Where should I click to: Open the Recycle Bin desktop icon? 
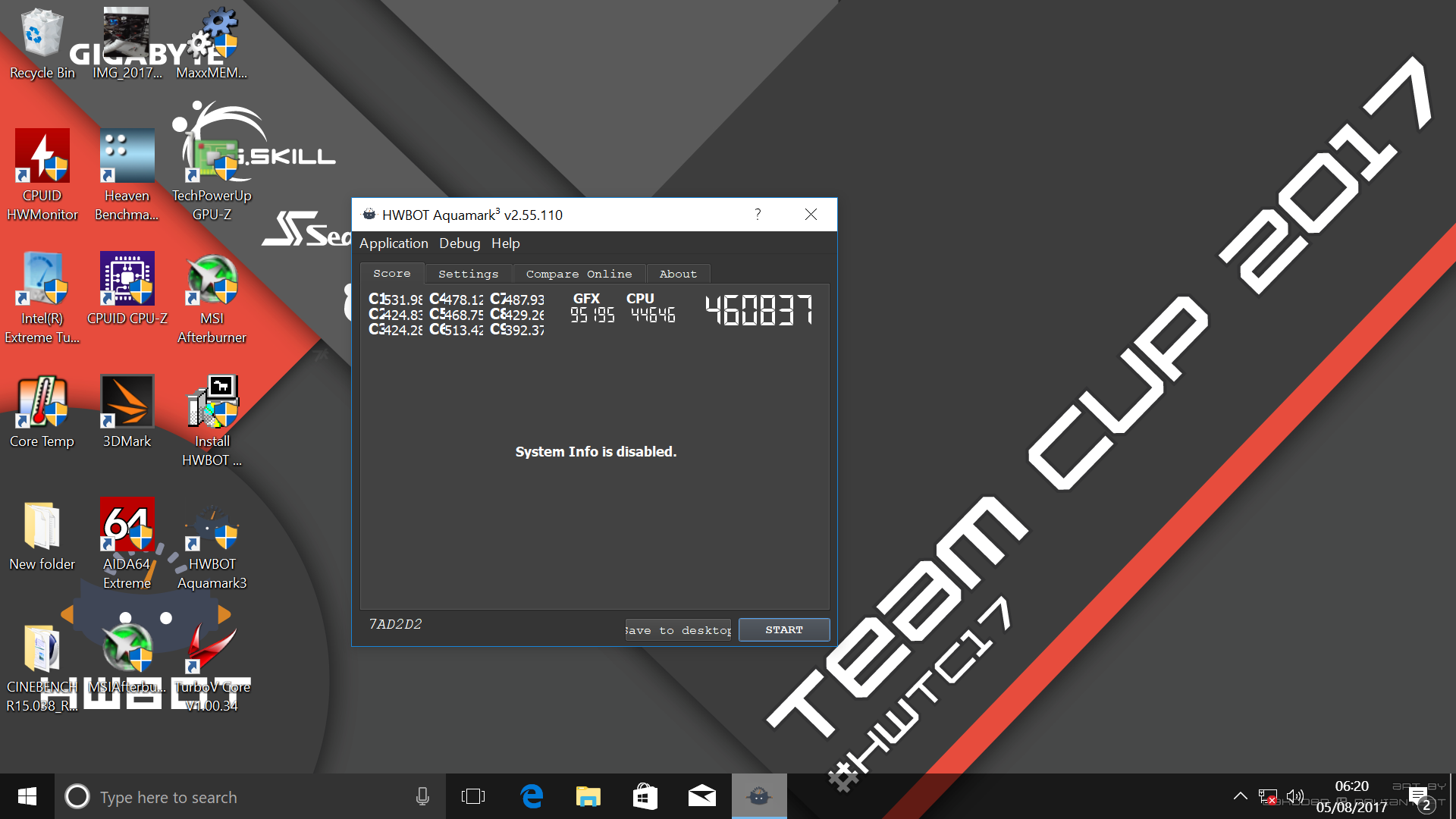[x=42, y=44]
